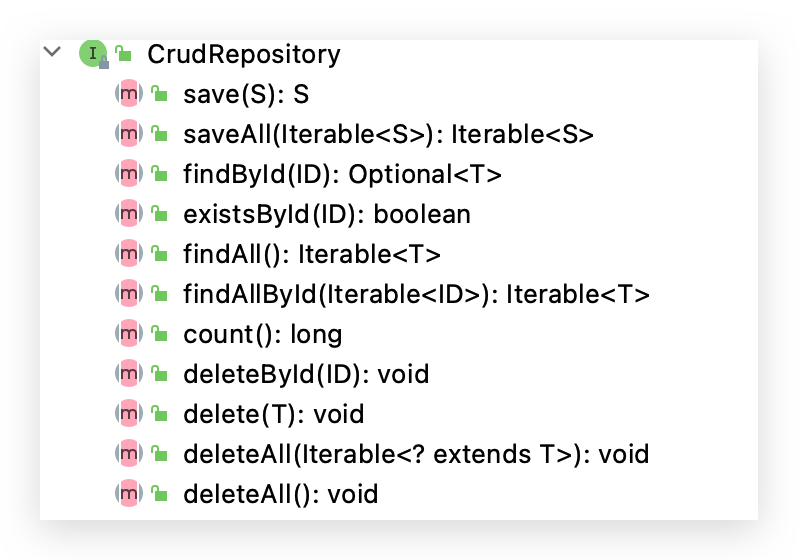
Task: Click the method icon beside save(S)
Action: coord(130,94)
